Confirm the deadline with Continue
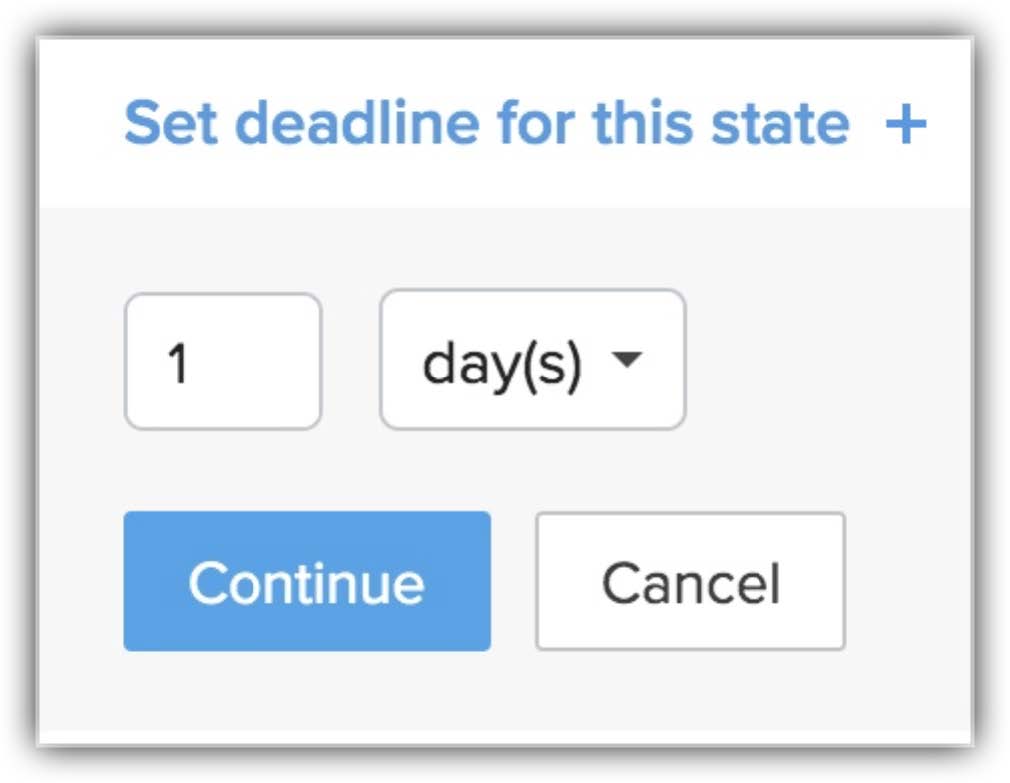The height and width of the screenshot is (783, 1010). tap(307, 581)
